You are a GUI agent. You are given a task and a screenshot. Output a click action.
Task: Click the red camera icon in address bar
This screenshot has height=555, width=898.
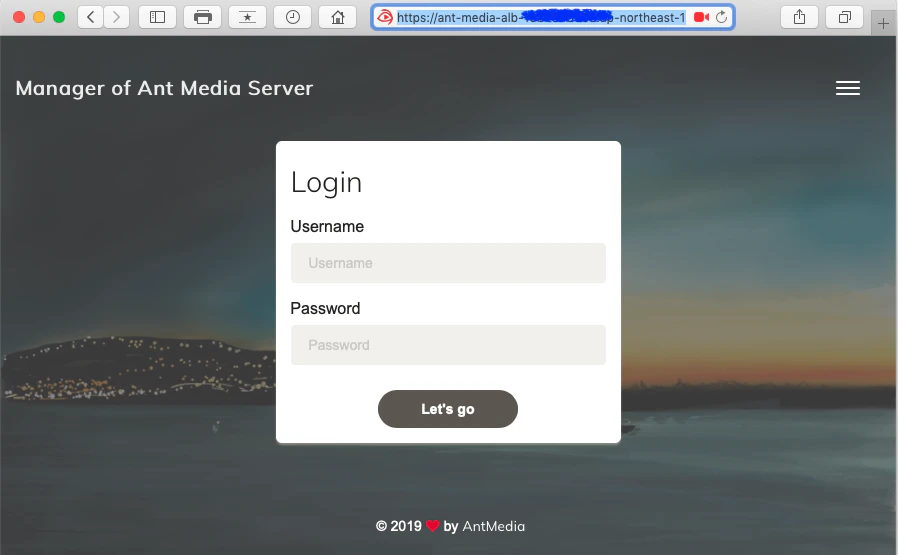tap(702, 17)
